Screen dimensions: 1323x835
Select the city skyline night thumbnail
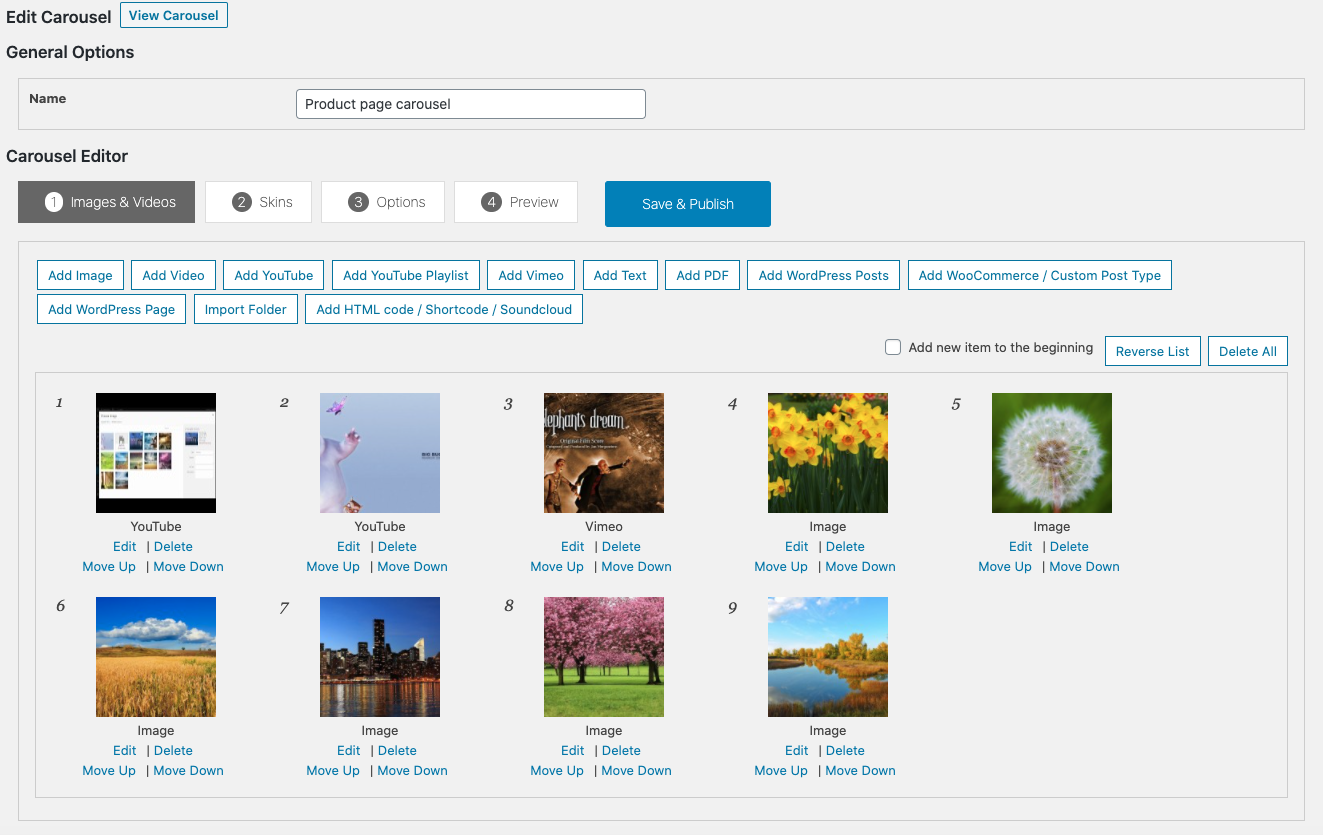tap(379, 657)
